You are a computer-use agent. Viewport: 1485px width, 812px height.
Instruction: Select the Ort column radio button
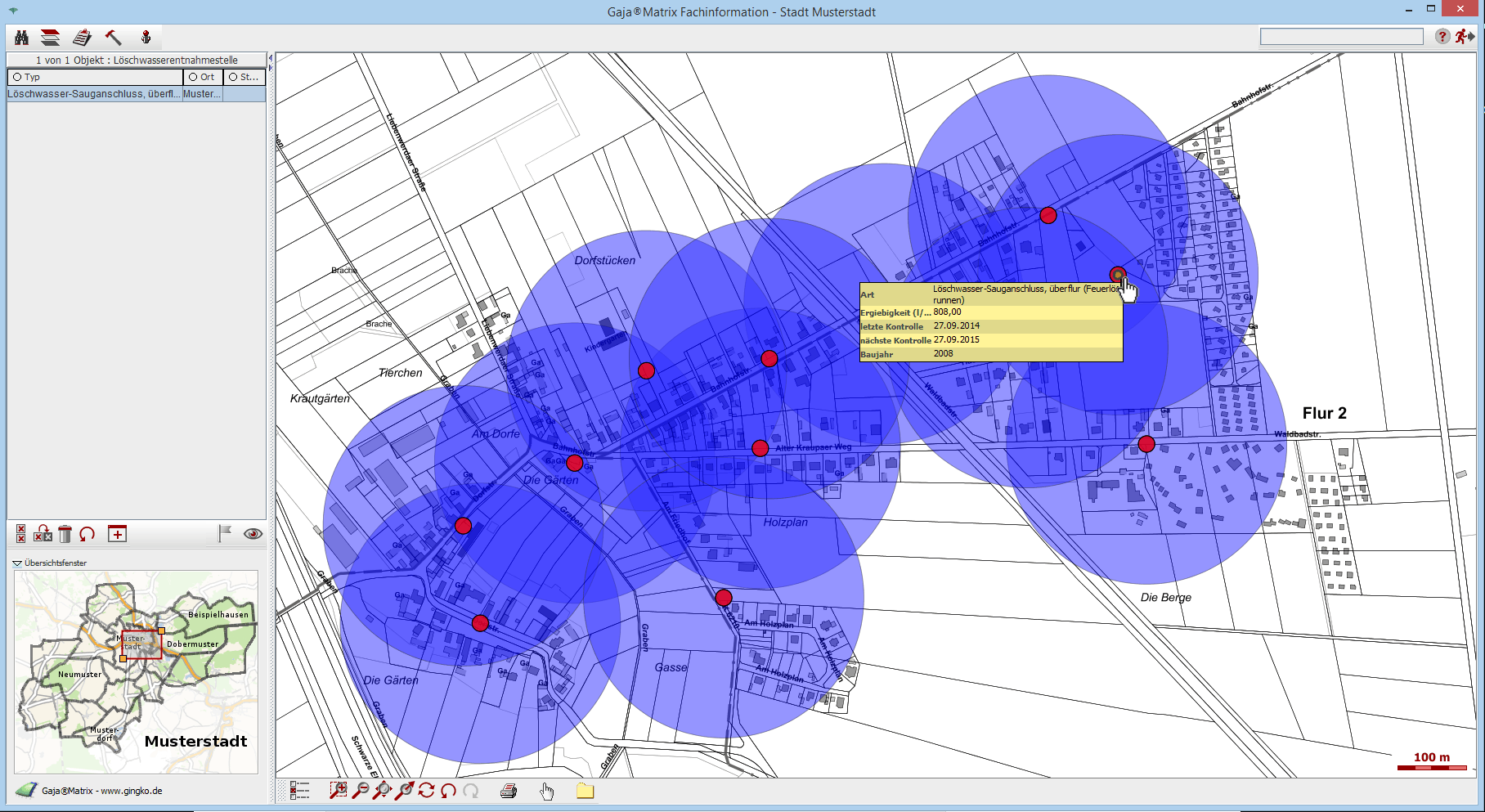(x=193, y=77)
